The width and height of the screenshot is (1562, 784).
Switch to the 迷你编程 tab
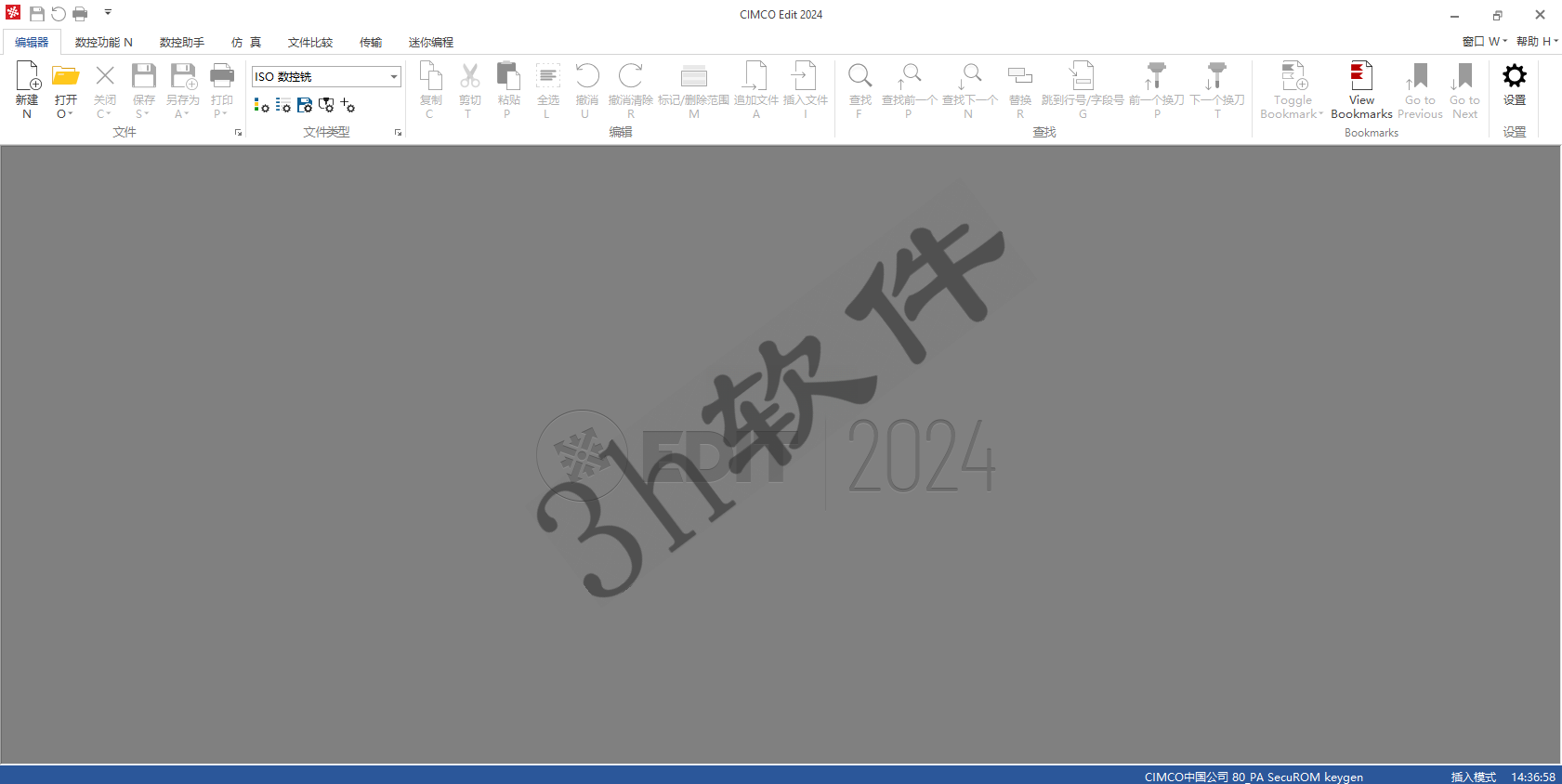pyautogui.click(x=431, y=43)
